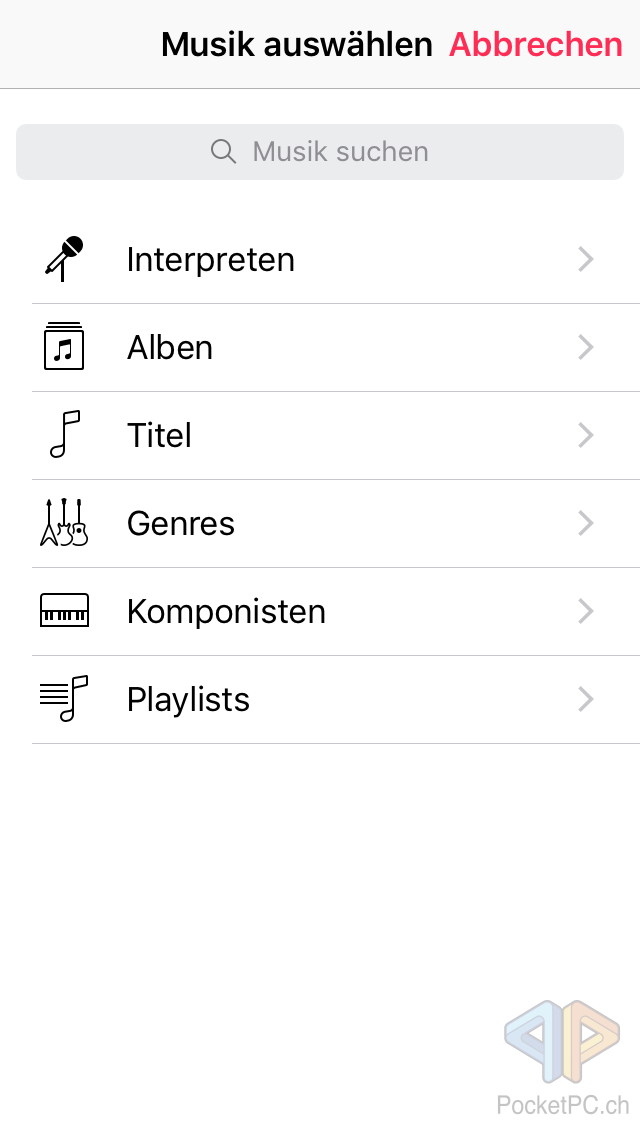Choose the Titel category label

159,436
